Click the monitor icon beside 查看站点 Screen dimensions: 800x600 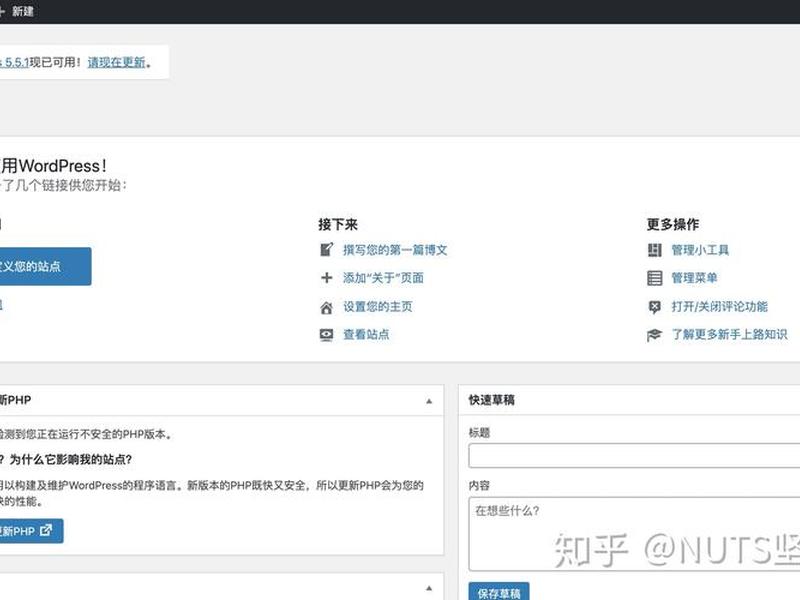pyautogui.click(x=327, y=335)
